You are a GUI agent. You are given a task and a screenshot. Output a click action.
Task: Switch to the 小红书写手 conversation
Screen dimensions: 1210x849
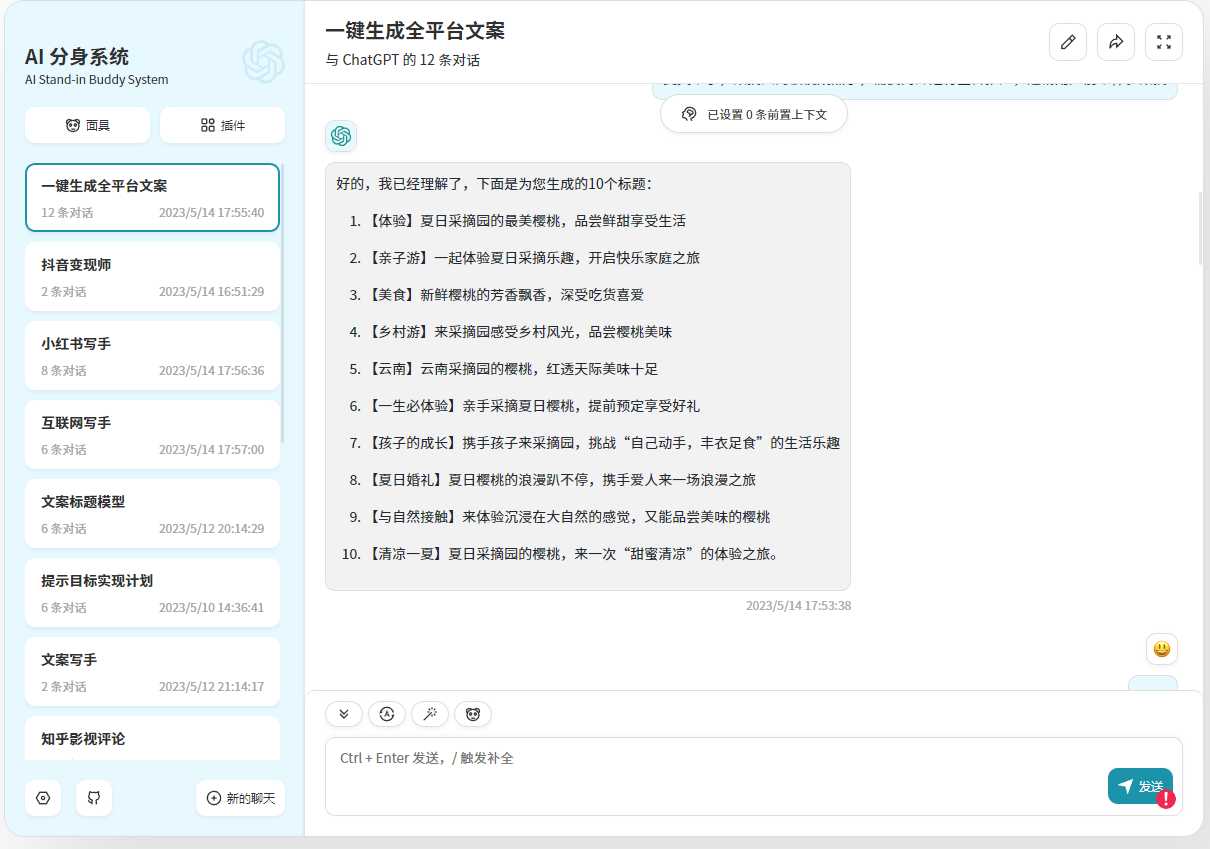152,355
